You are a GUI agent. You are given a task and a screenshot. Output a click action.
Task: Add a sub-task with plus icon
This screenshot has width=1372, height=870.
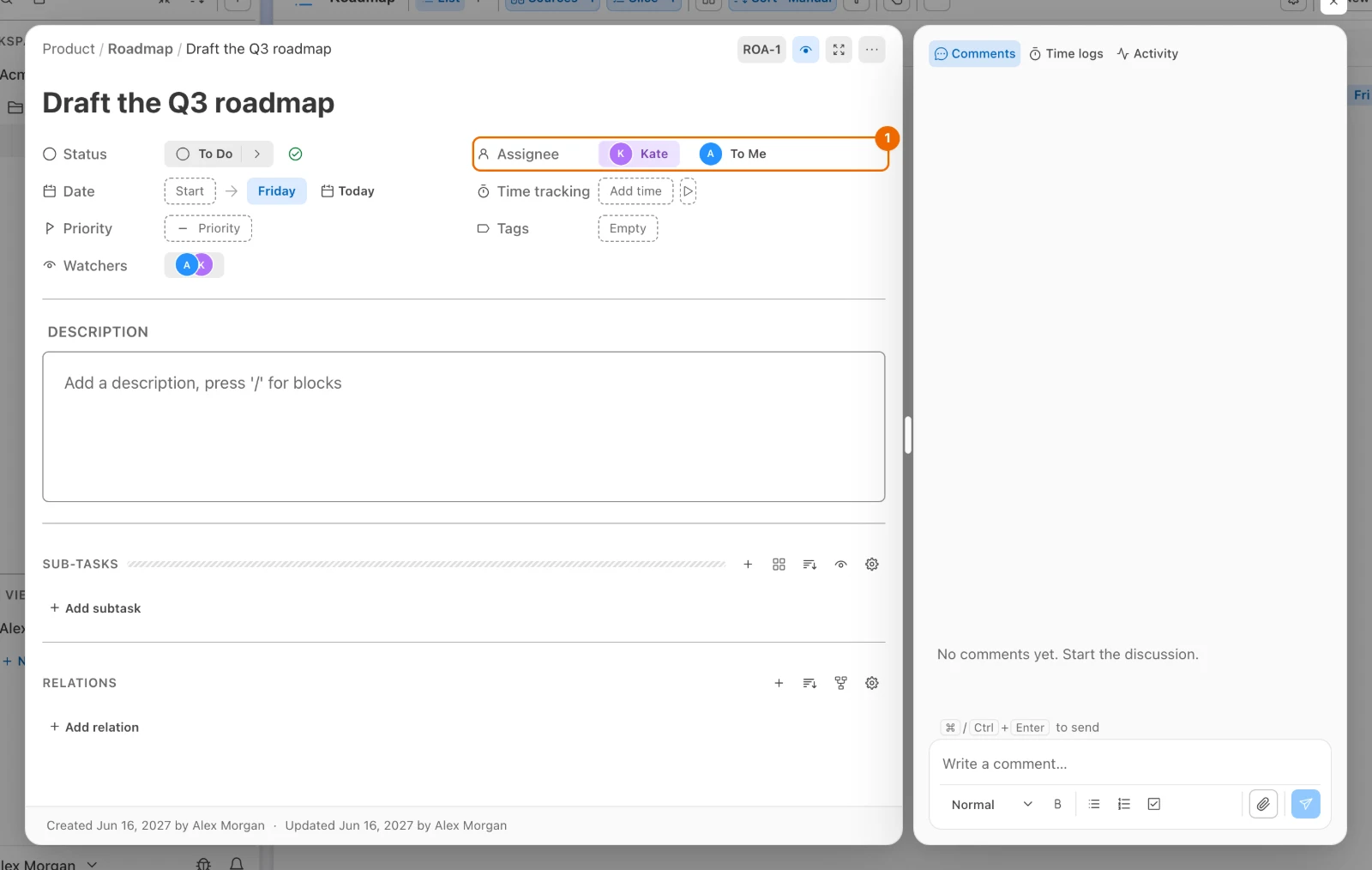[x=748, y=565]
